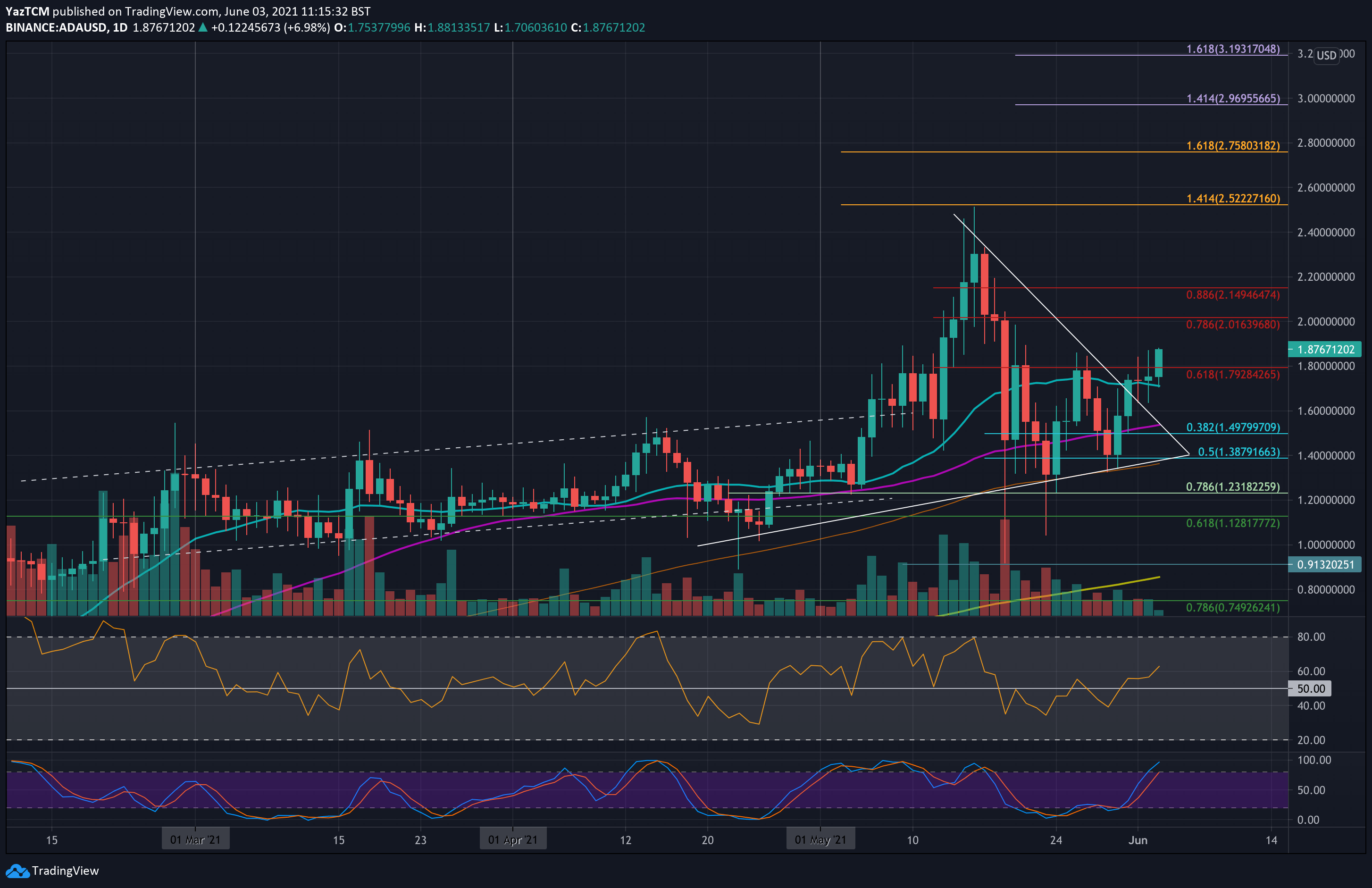Click the stochastic 50.00 axis label

1311,790
